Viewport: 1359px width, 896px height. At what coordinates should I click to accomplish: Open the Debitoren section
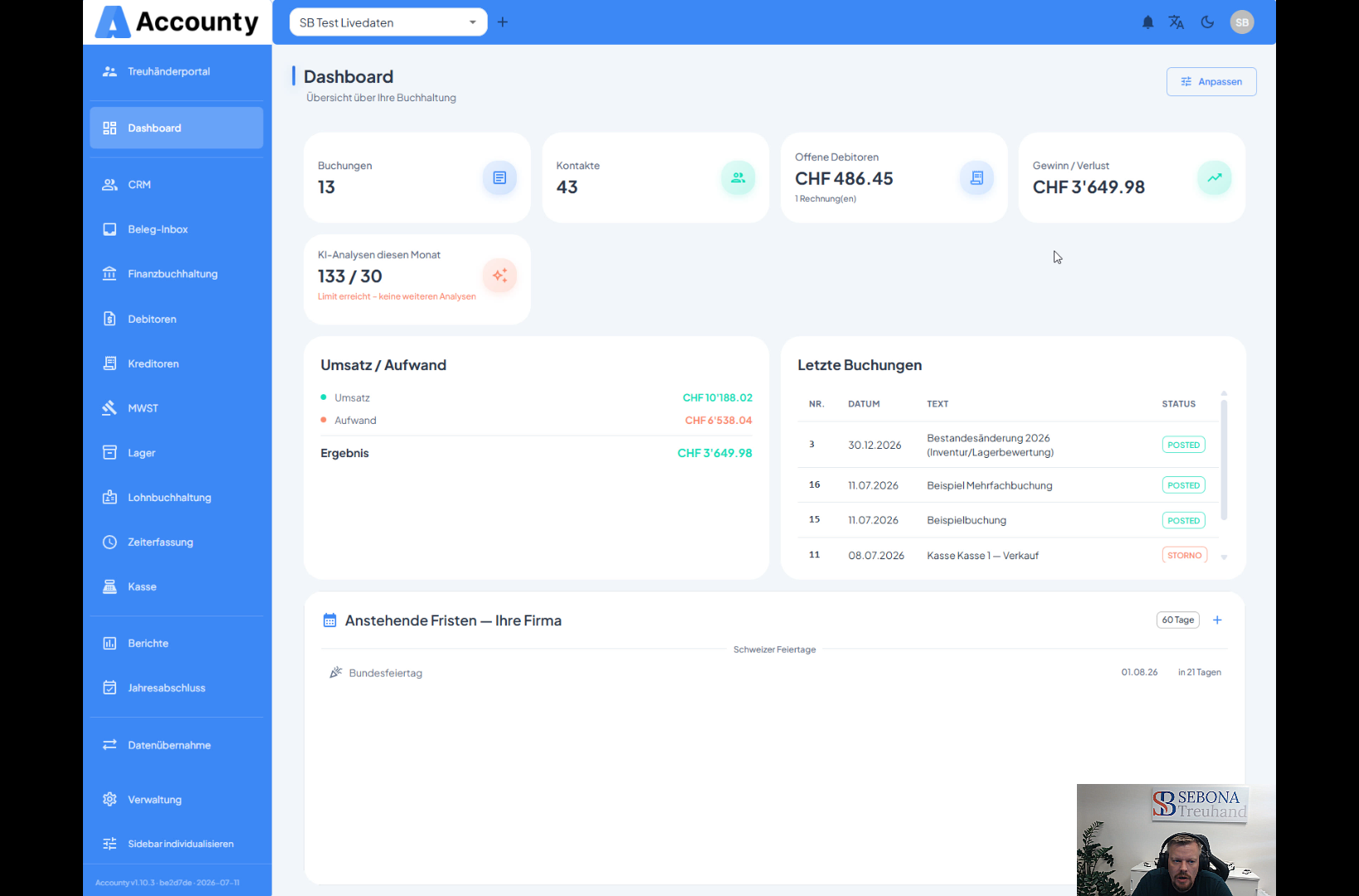pos(176,319)
